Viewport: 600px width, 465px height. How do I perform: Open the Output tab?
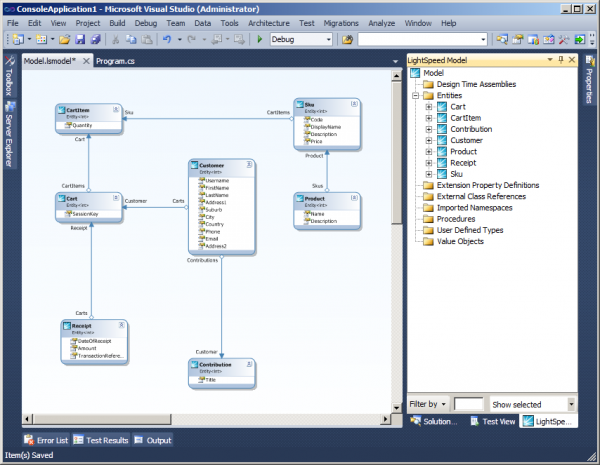click(x=153, y=440)
